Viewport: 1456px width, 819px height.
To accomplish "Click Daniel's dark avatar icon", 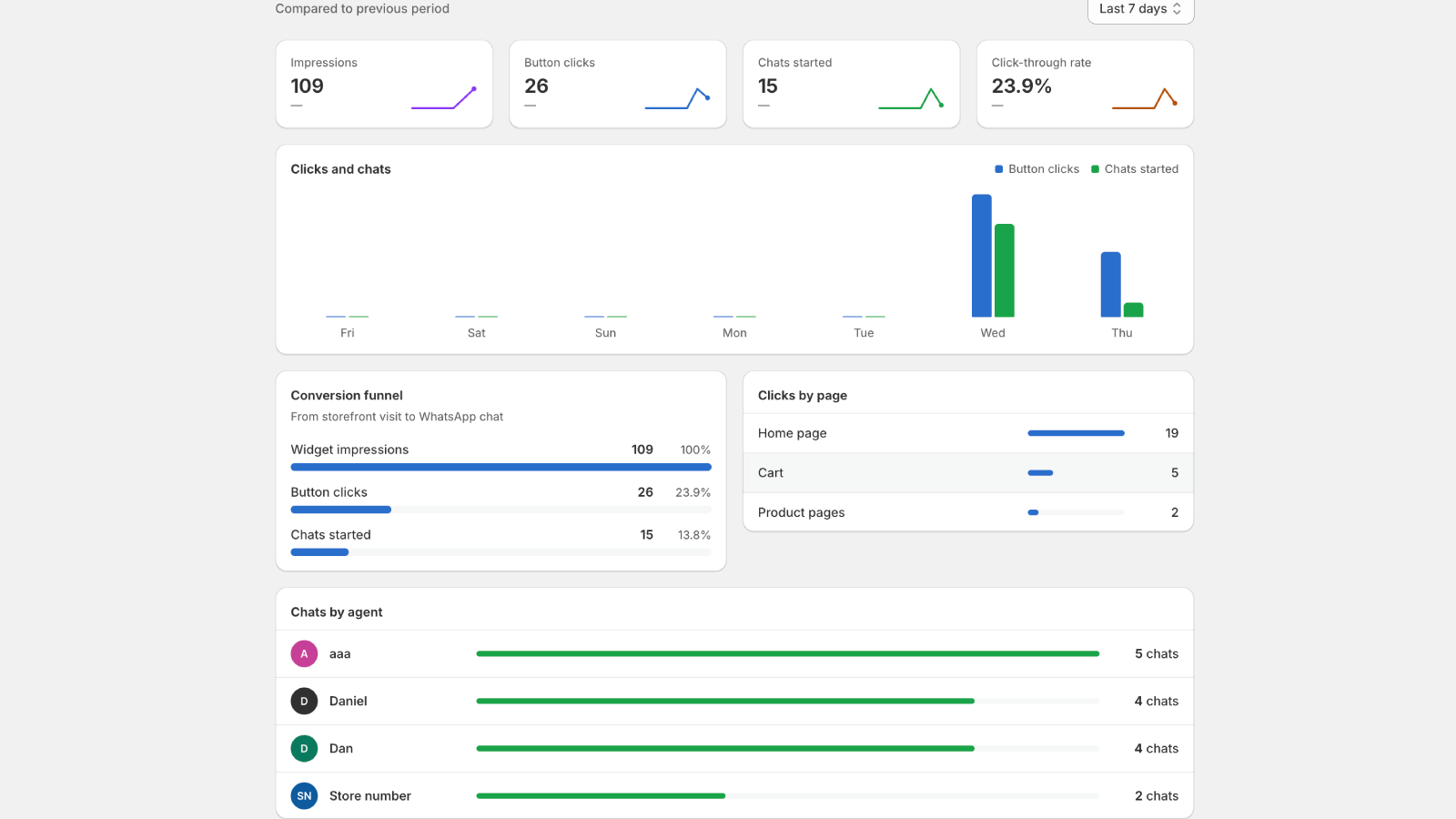I will (x=304, y=701).
